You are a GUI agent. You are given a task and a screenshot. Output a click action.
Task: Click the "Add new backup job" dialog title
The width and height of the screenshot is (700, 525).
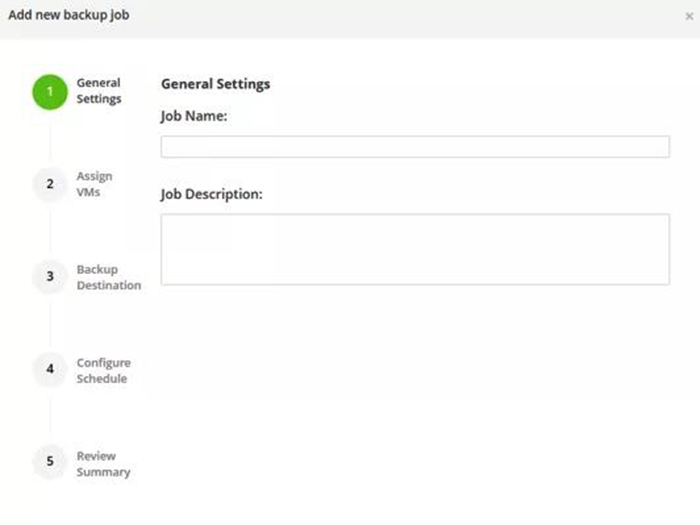coord(69,15)
